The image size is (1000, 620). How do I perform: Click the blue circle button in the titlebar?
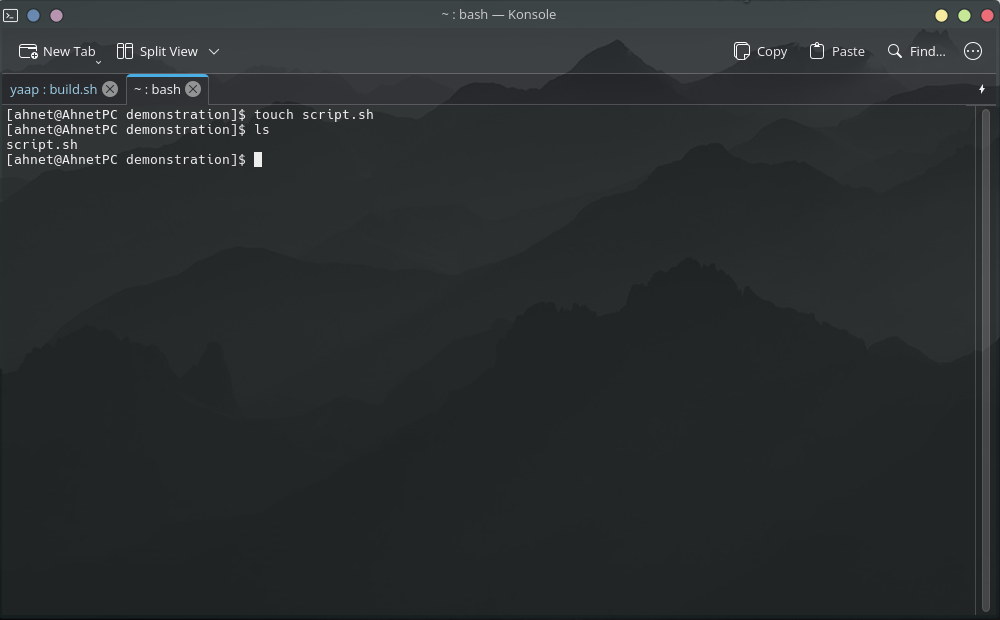coord(33,15)
